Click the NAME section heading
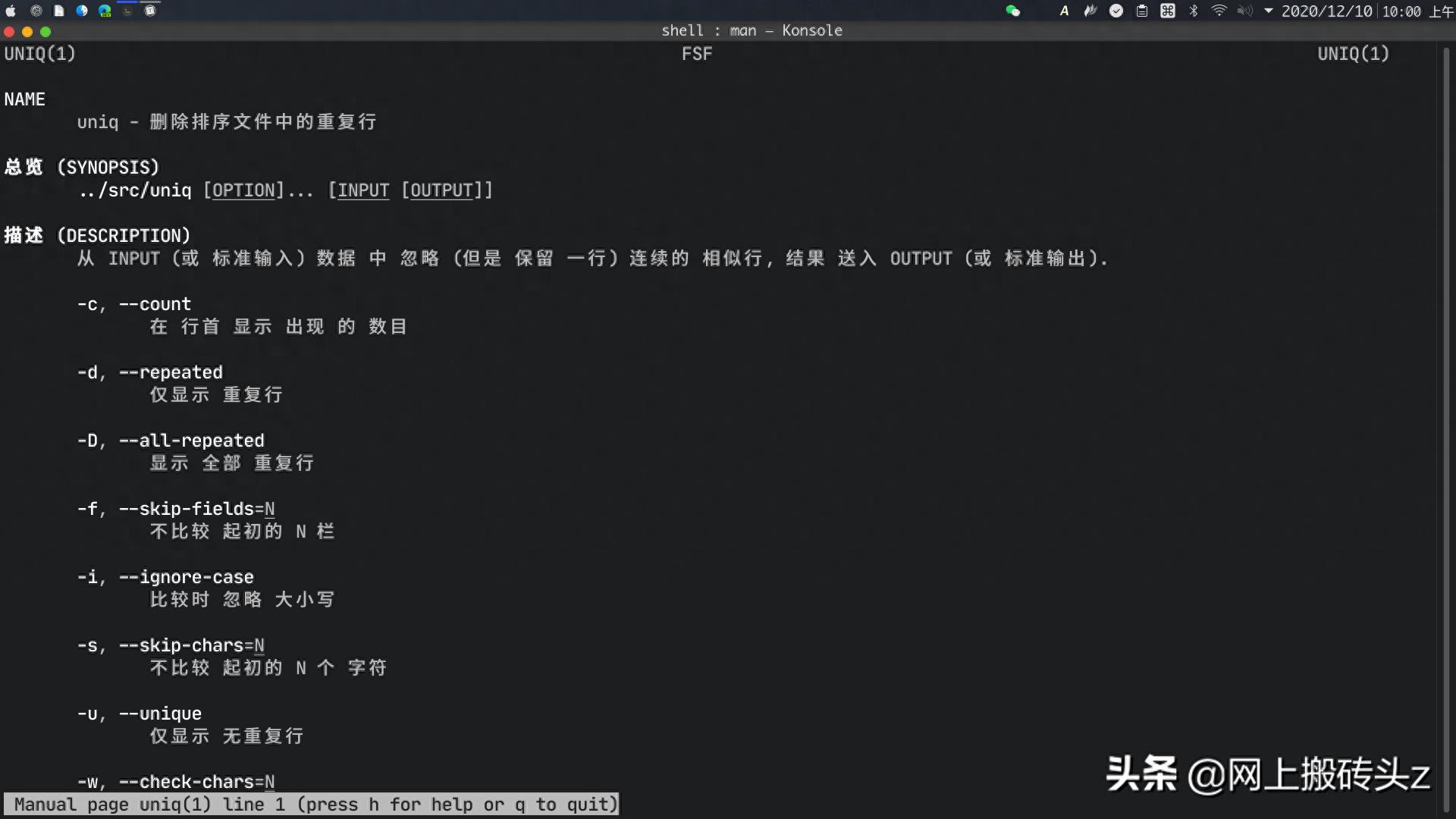This screenshot has height=819, width=1456. (24, 99)
